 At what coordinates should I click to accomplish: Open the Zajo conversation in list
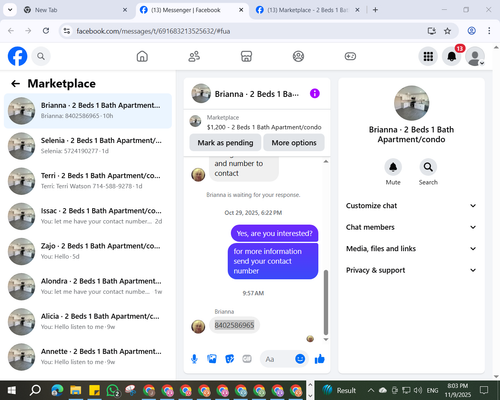(x=88, y=251)
